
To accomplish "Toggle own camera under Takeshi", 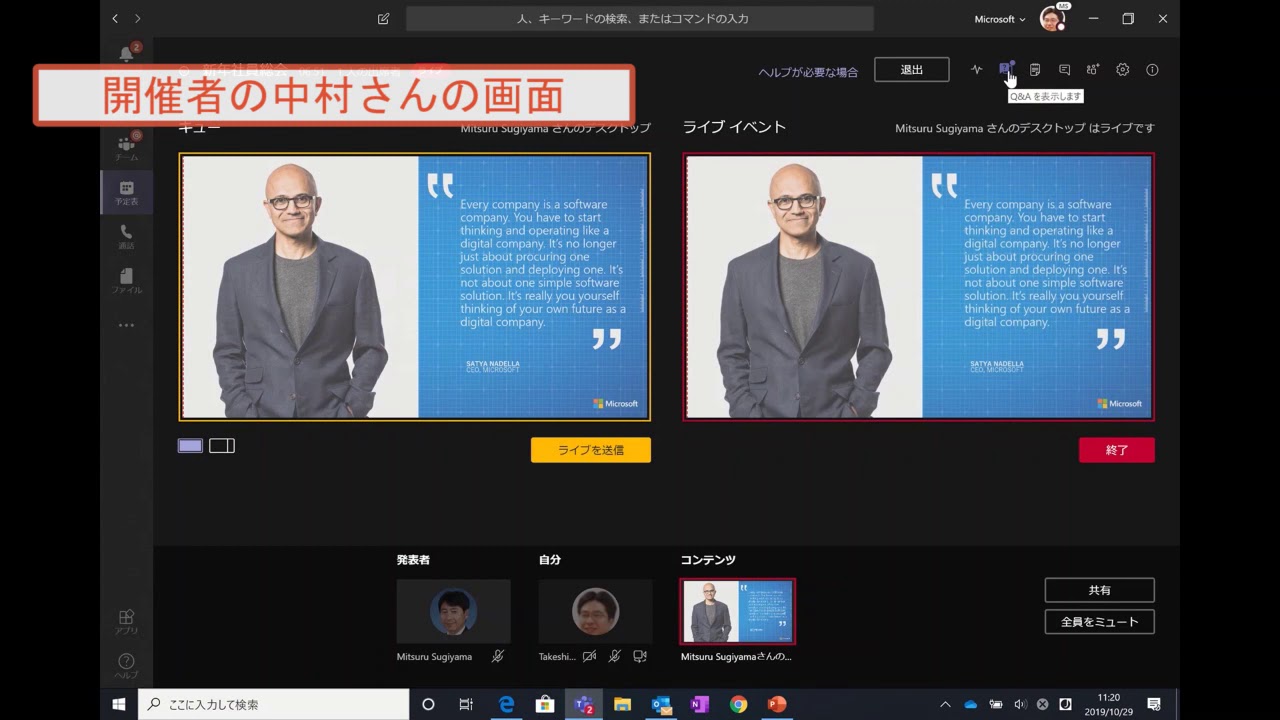I will (x=590, y=656).
